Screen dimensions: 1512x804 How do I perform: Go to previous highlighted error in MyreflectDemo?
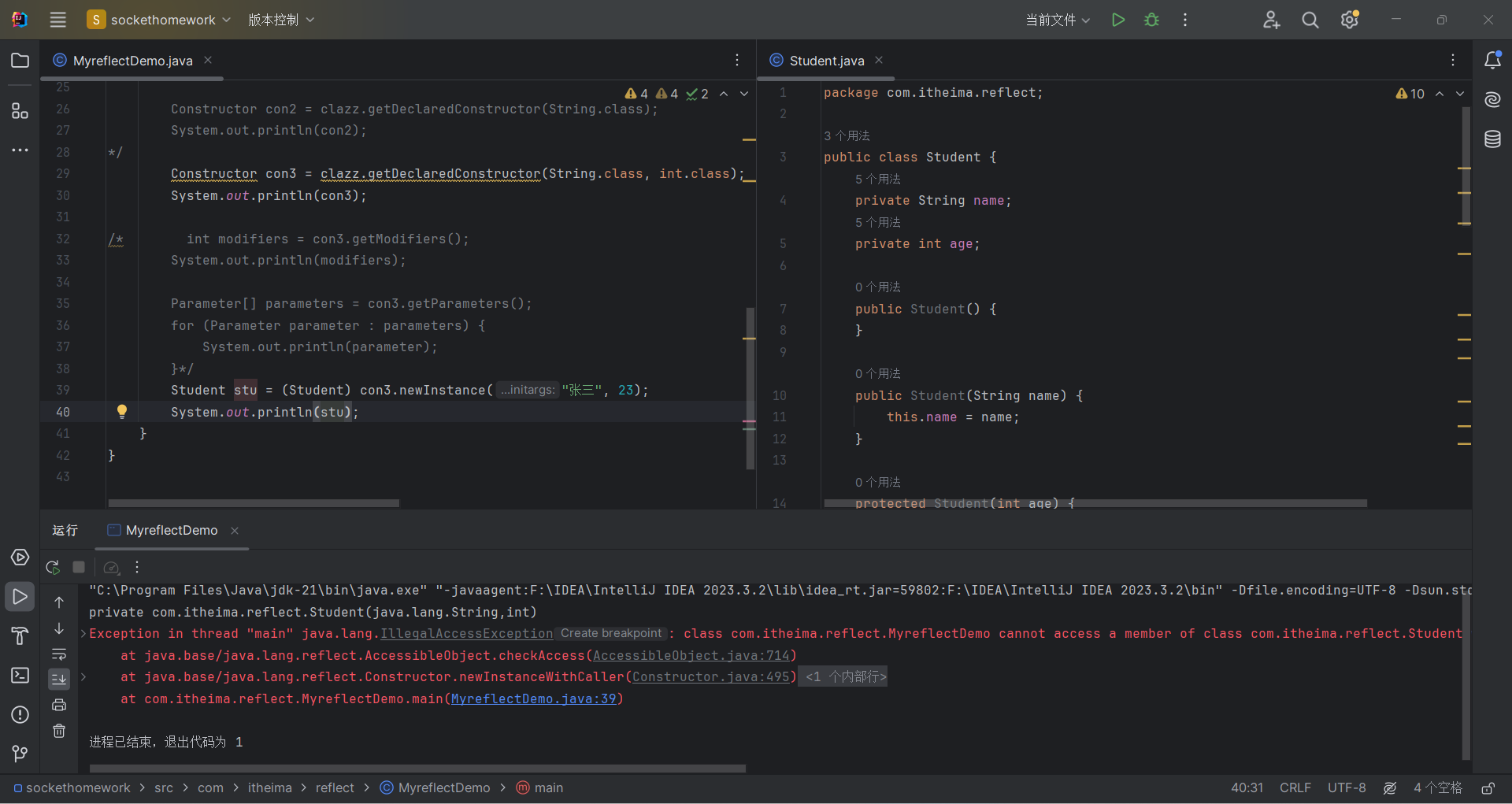tap(724, 94)
